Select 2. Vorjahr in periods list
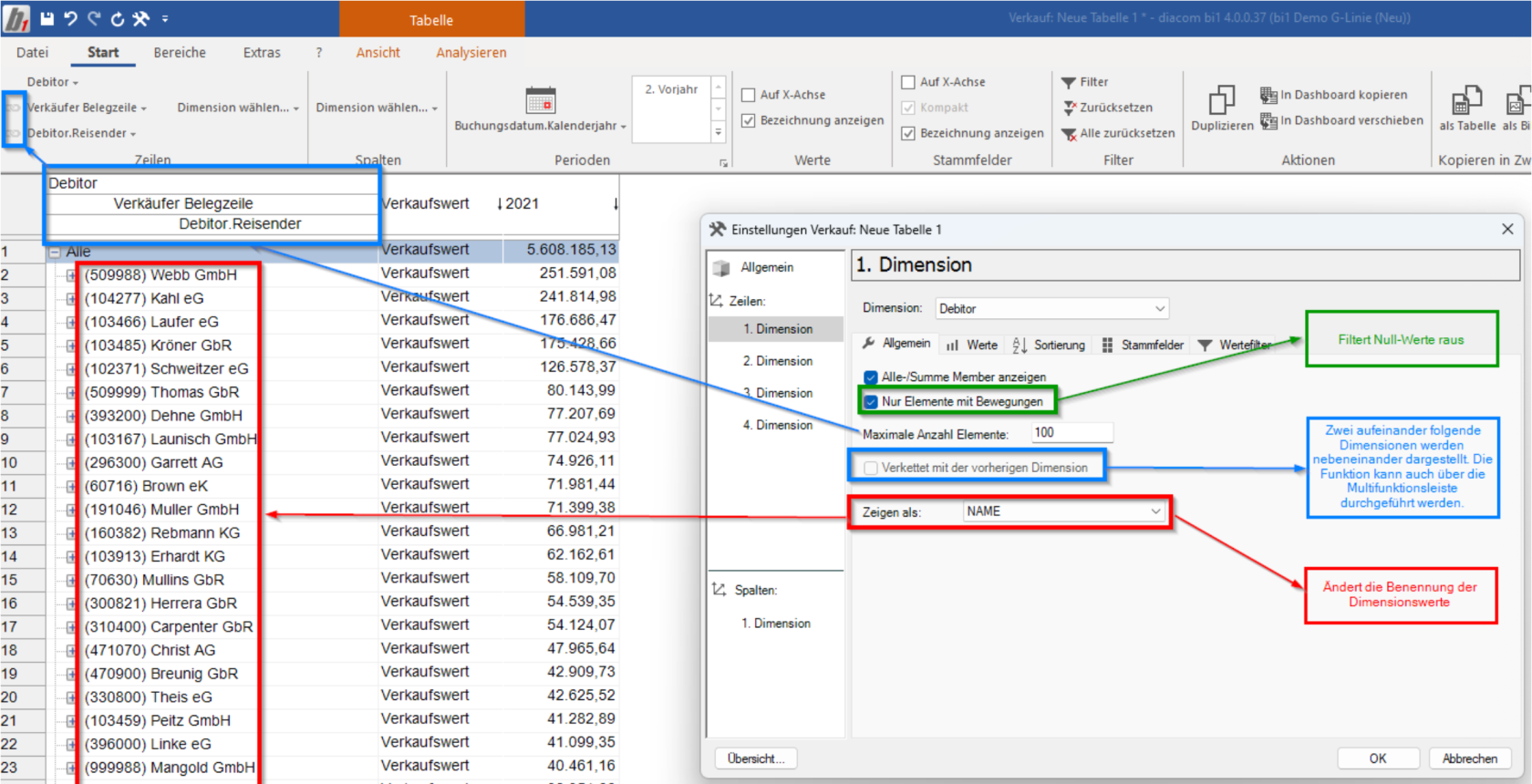 pos(671,89)
